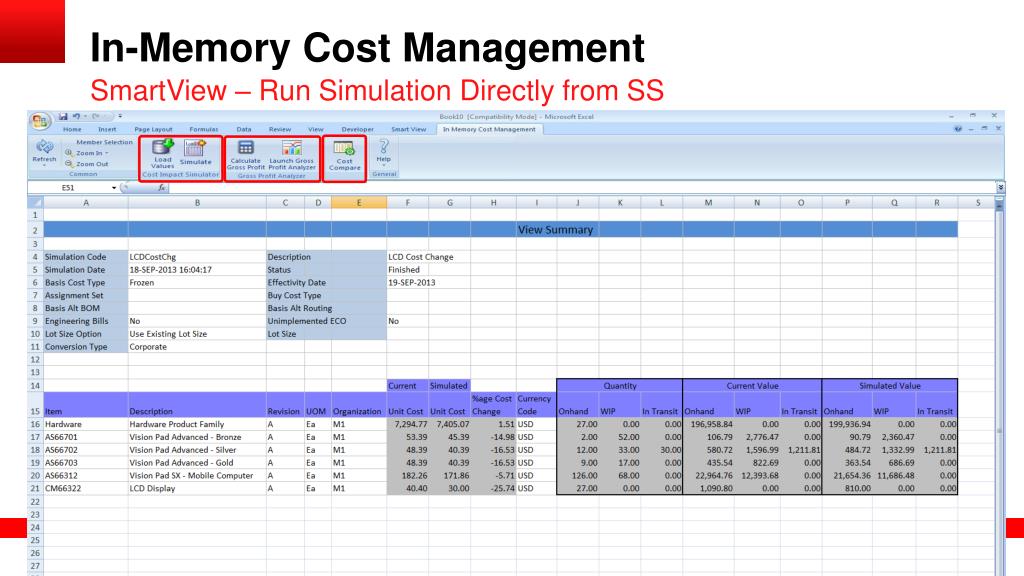Viewport: 1024px width, 576px height.
Task: Click the Vision Pad SX - Mobile Computer cell
Action: coord(197,475)
